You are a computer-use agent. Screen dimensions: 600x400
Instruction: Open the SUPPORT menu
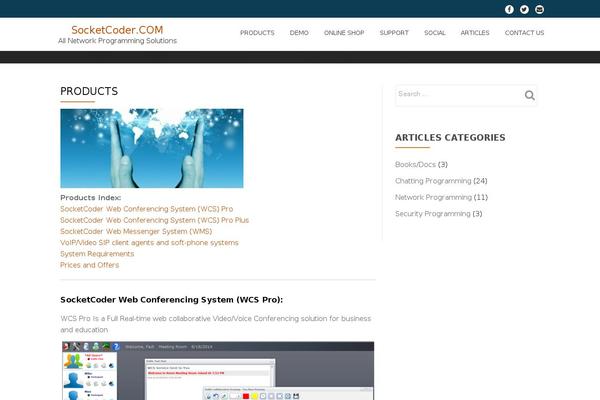[394, 33]
